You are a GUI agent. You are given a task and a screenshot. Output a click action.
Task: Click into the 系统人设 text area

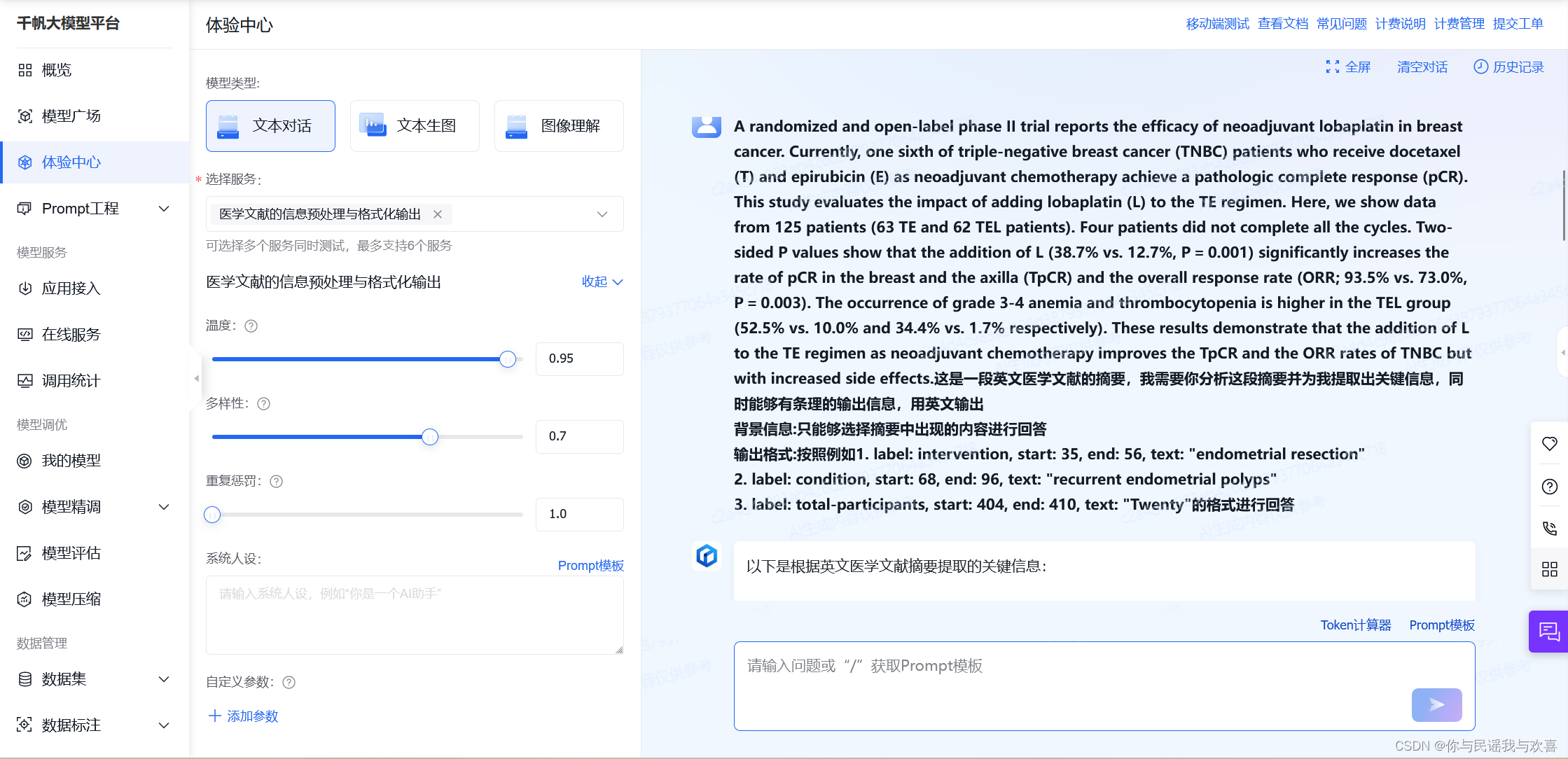(414, 615)
